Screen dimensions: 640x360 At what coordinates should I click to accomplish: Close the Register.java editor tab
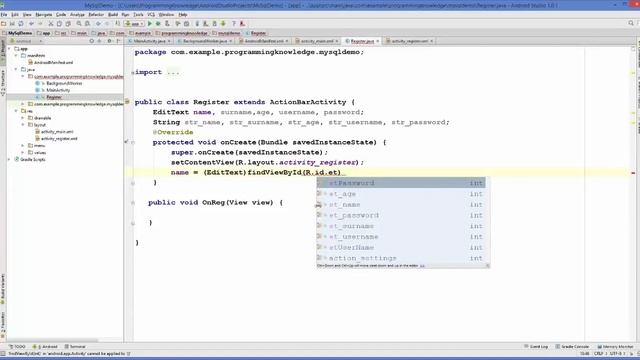coord(378,41)
